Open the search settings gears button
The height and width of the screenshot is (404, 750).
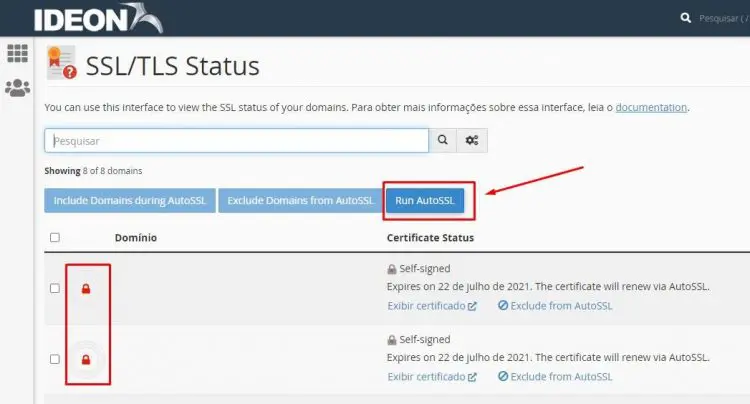(473, 141)
